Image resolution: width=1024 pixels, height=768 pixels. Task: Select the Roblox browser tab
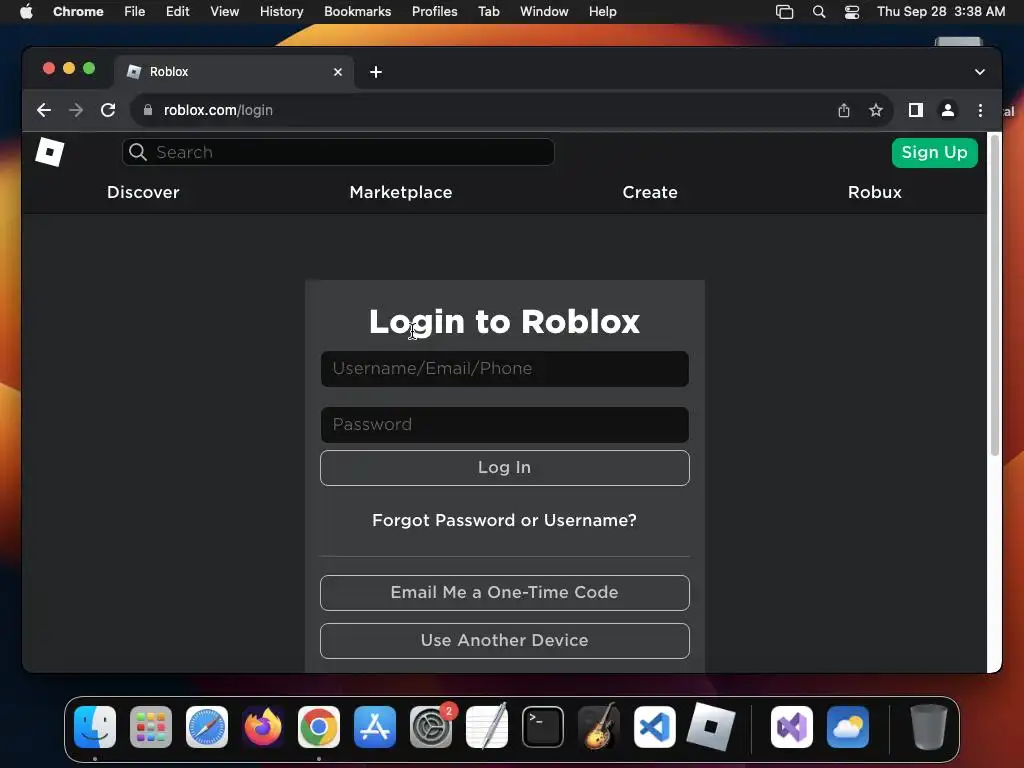[x=234, y=72]
